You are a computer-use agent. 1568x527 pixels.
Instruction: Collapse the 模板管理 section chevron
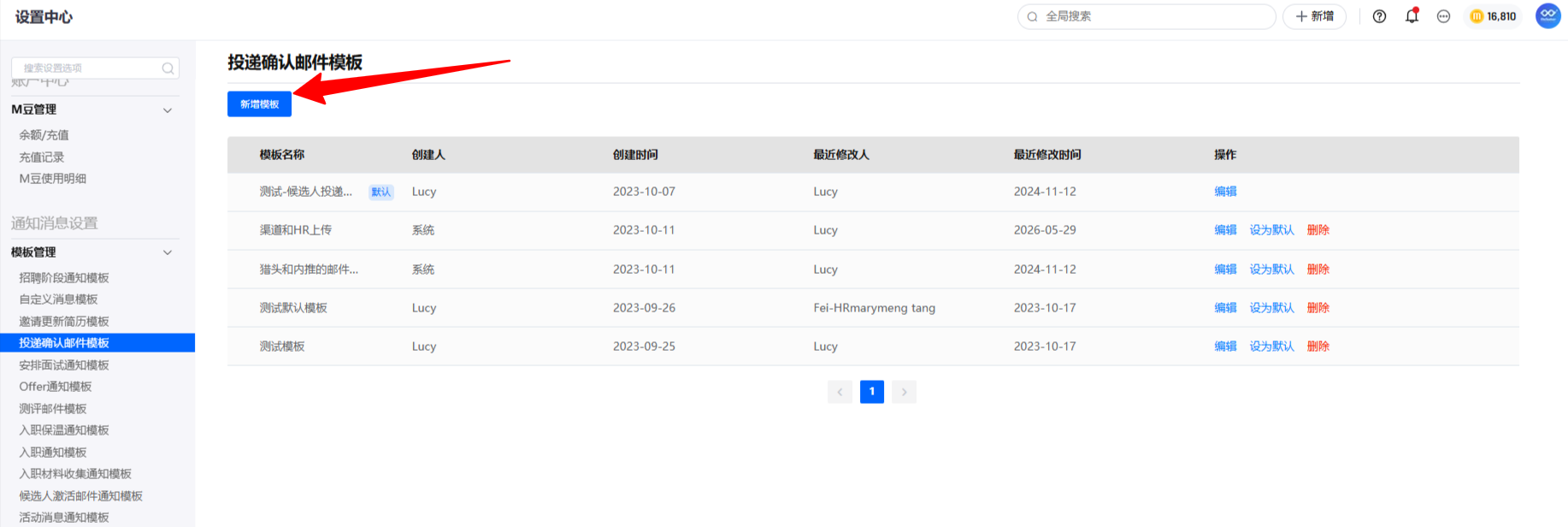coord(168,252)
